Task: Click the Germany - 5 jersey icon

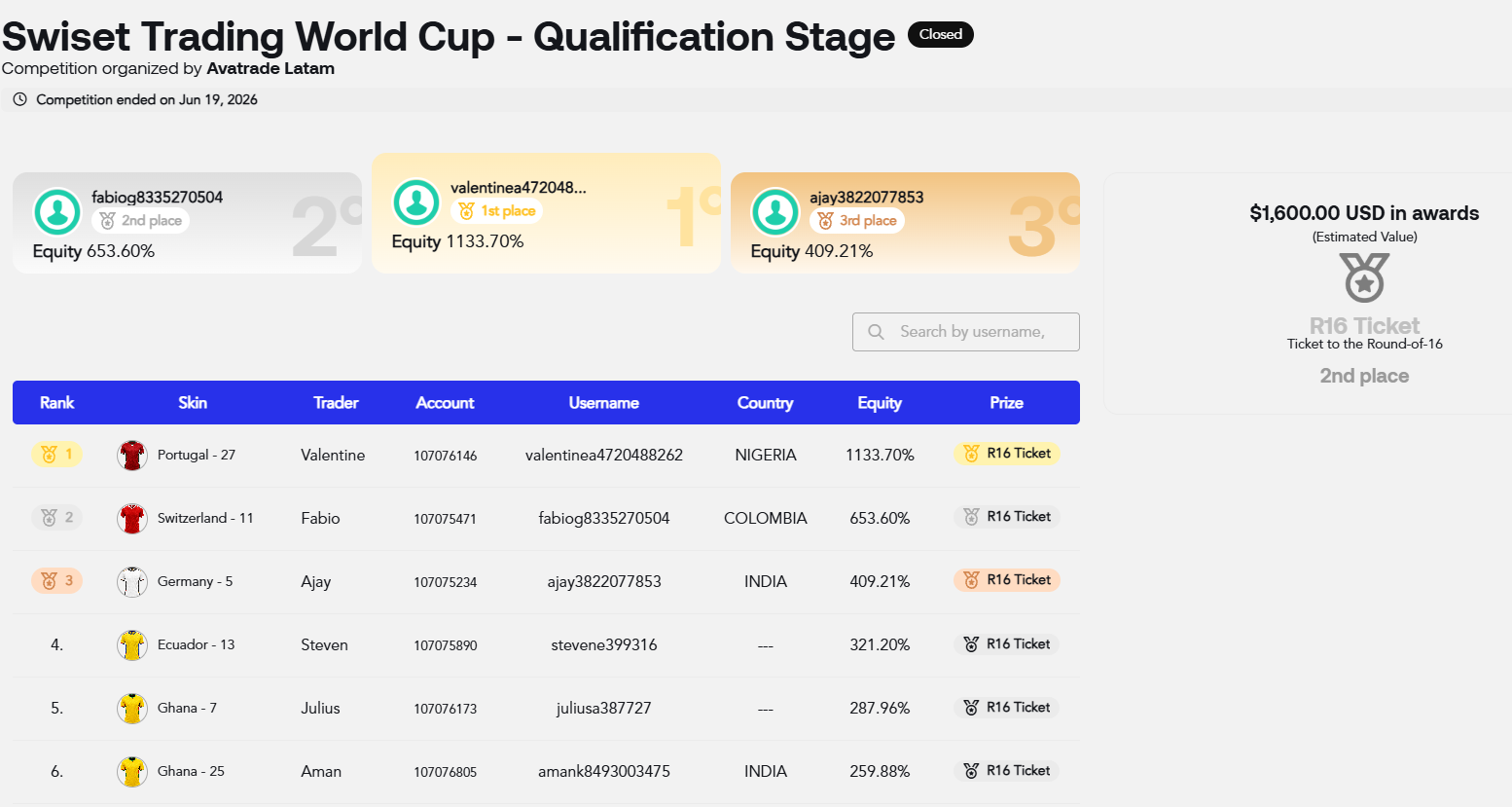Action: click(x=132, y=581)
